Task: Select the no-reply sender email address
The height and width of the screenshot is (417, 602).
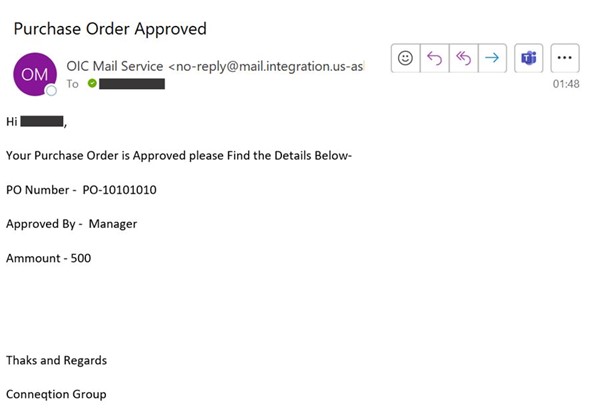Action: (x=266, y=66)
